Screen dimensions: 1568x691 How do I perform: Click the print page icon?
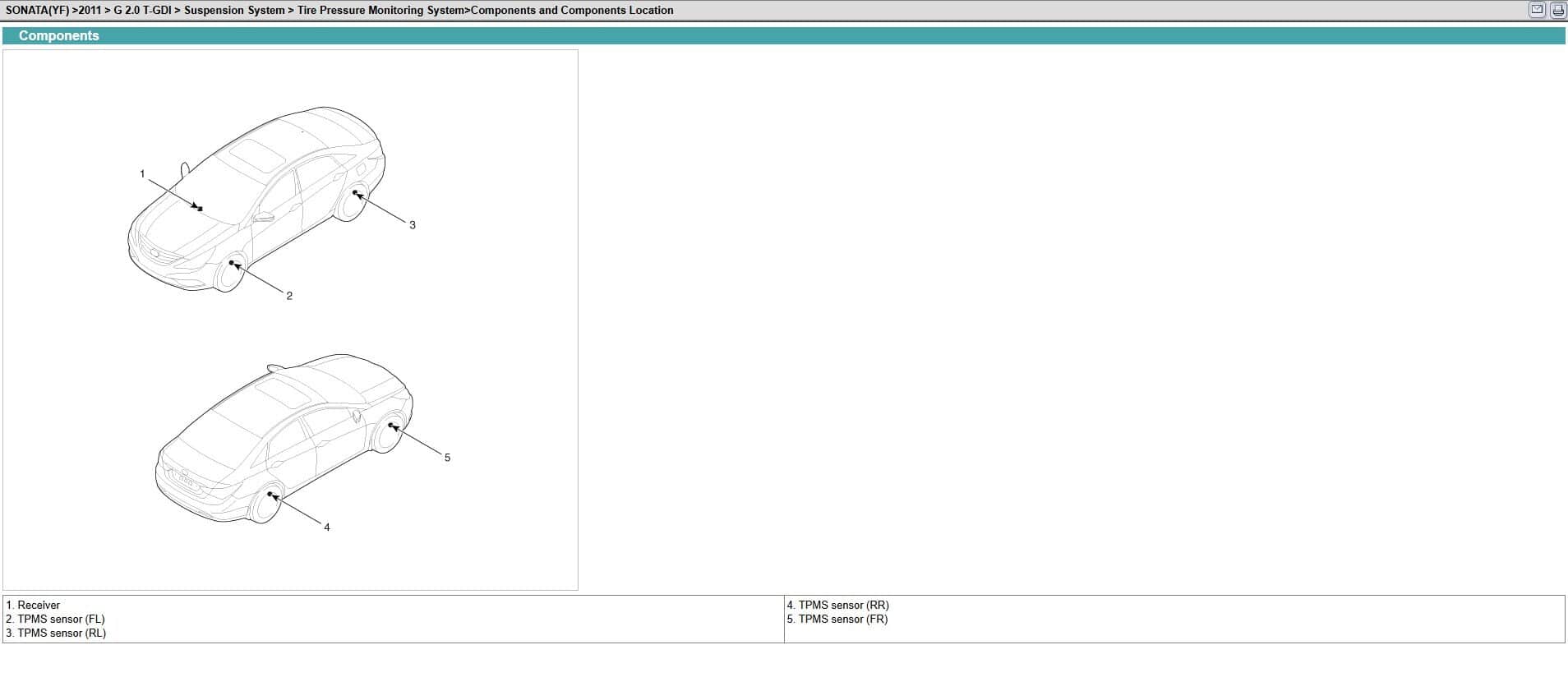[x=1556, y=10]
